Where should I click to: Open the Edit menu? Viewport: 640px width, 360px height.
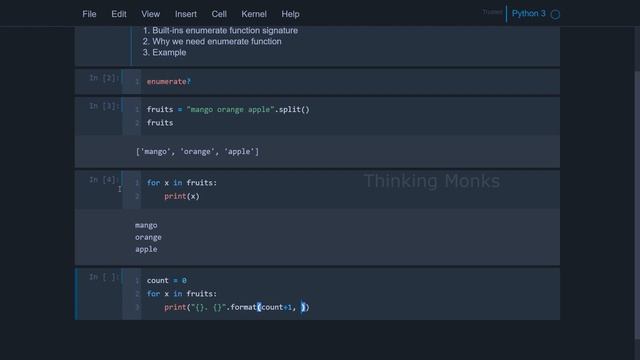click(119, 14)
